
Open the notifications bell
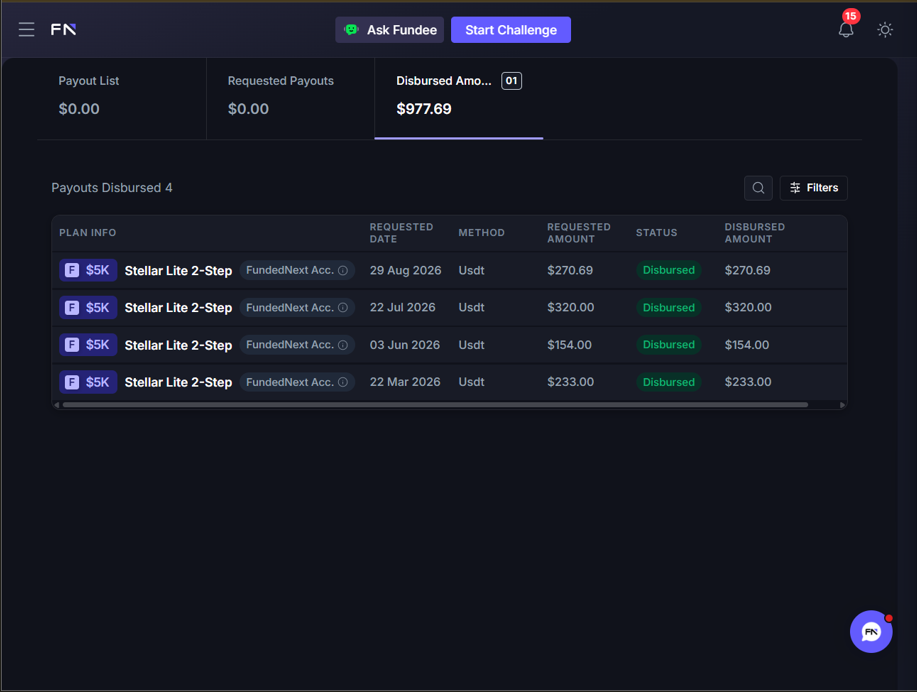click(x=846, y=30)
